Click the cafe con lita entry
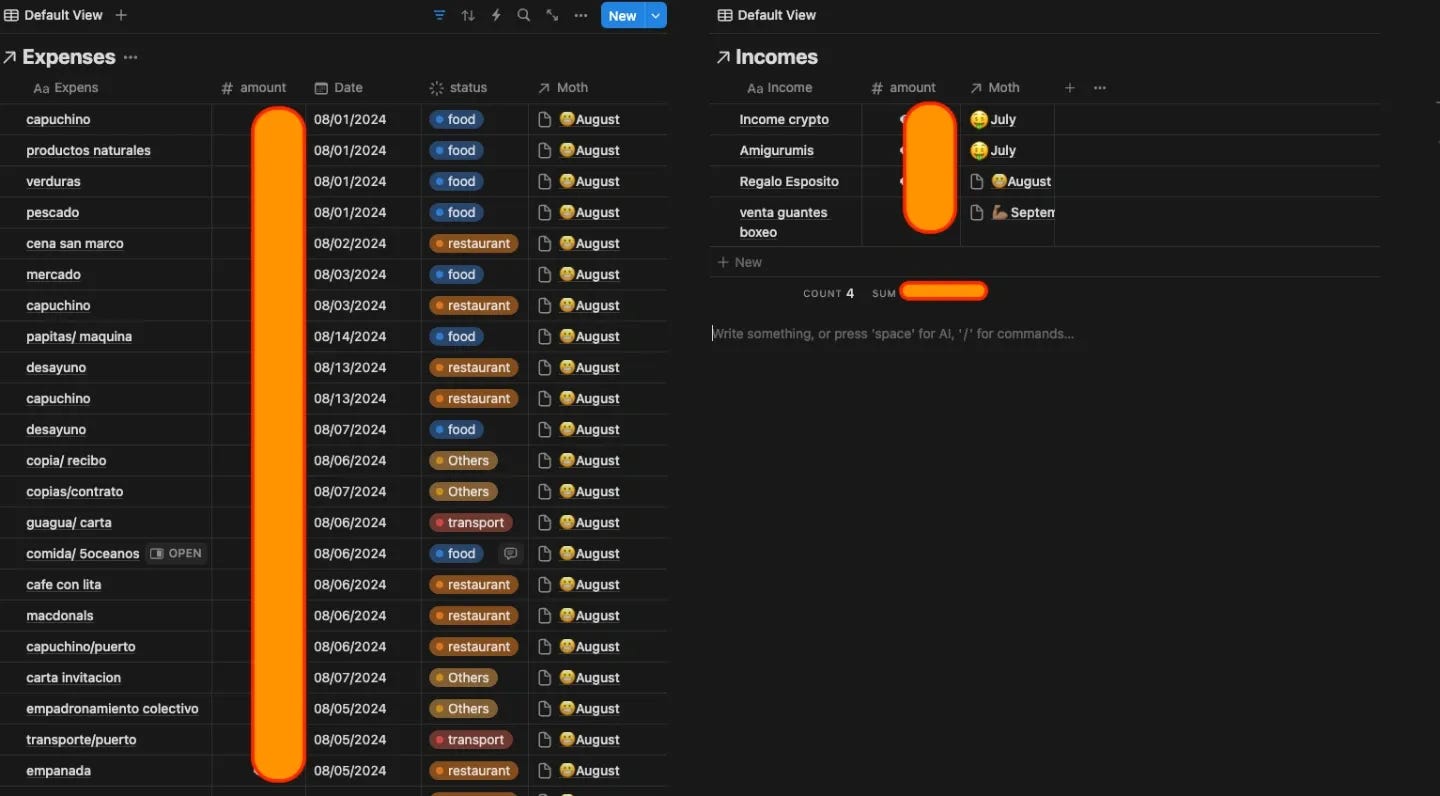1440x796 pixels. click(x=64, y=585)
